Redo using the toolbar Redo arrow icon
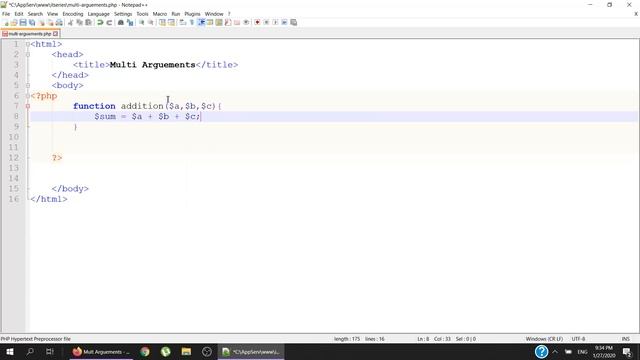This screenshot has height=360, width=640. [109, 22]
